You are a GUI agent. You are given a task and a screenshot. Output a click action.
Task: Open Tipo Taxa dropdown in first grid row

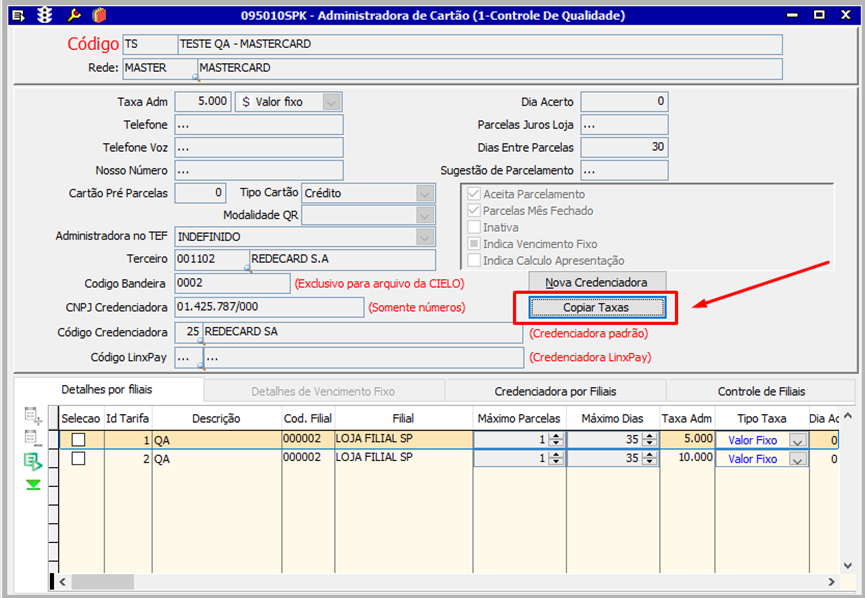tap(797, 440)
